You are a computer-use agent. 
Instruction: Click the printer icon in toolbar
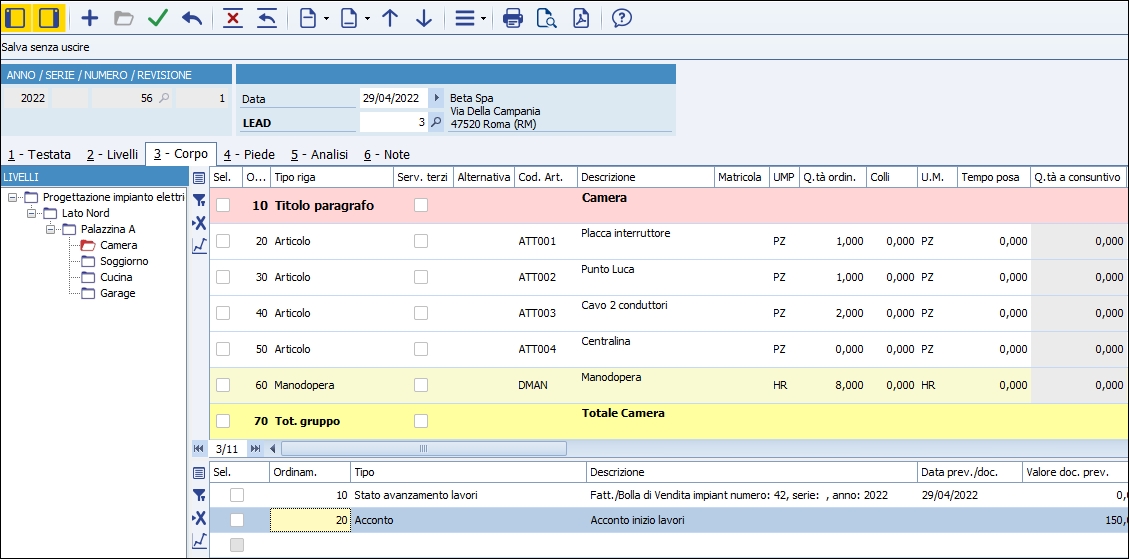coord(512,18)
